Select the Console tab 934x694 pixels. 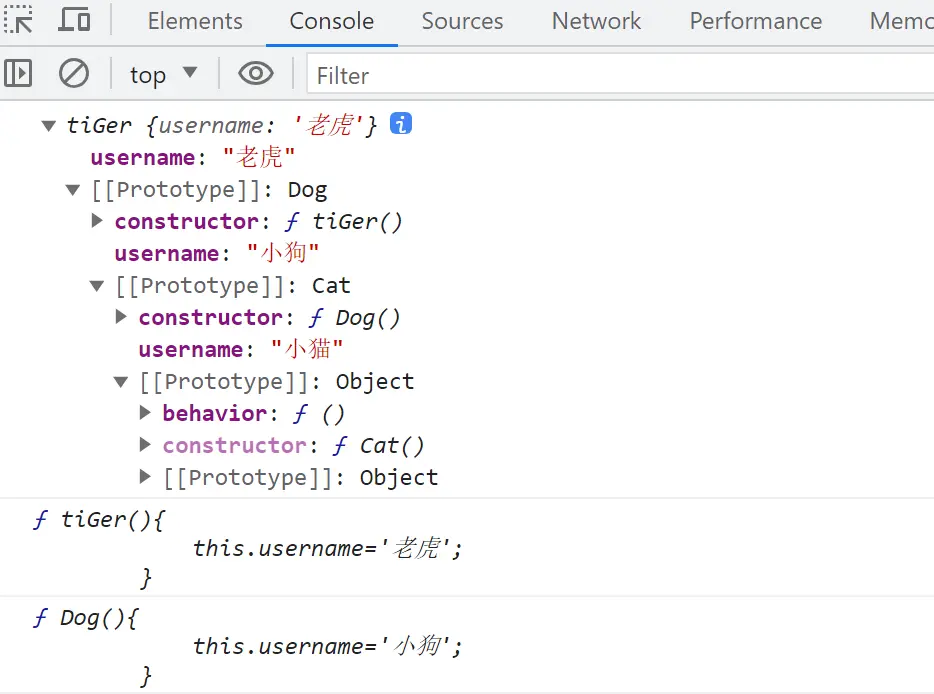coord(332,21)
